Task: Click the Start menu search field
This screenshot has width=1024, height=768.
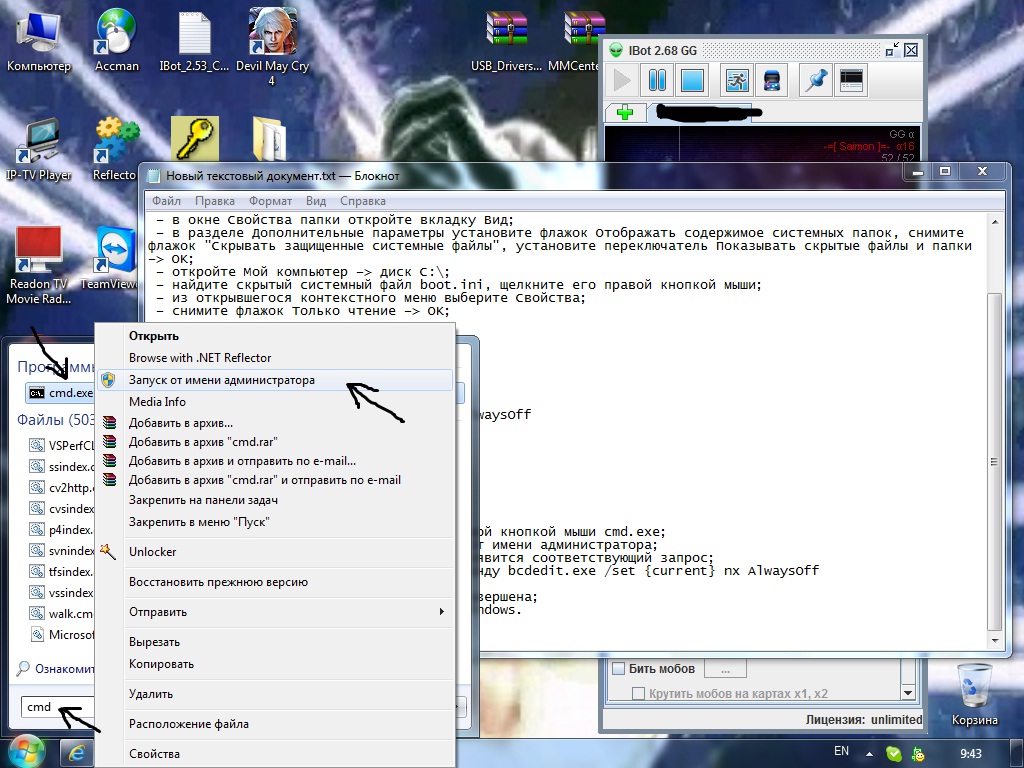Action: click(x=57, y=707)
